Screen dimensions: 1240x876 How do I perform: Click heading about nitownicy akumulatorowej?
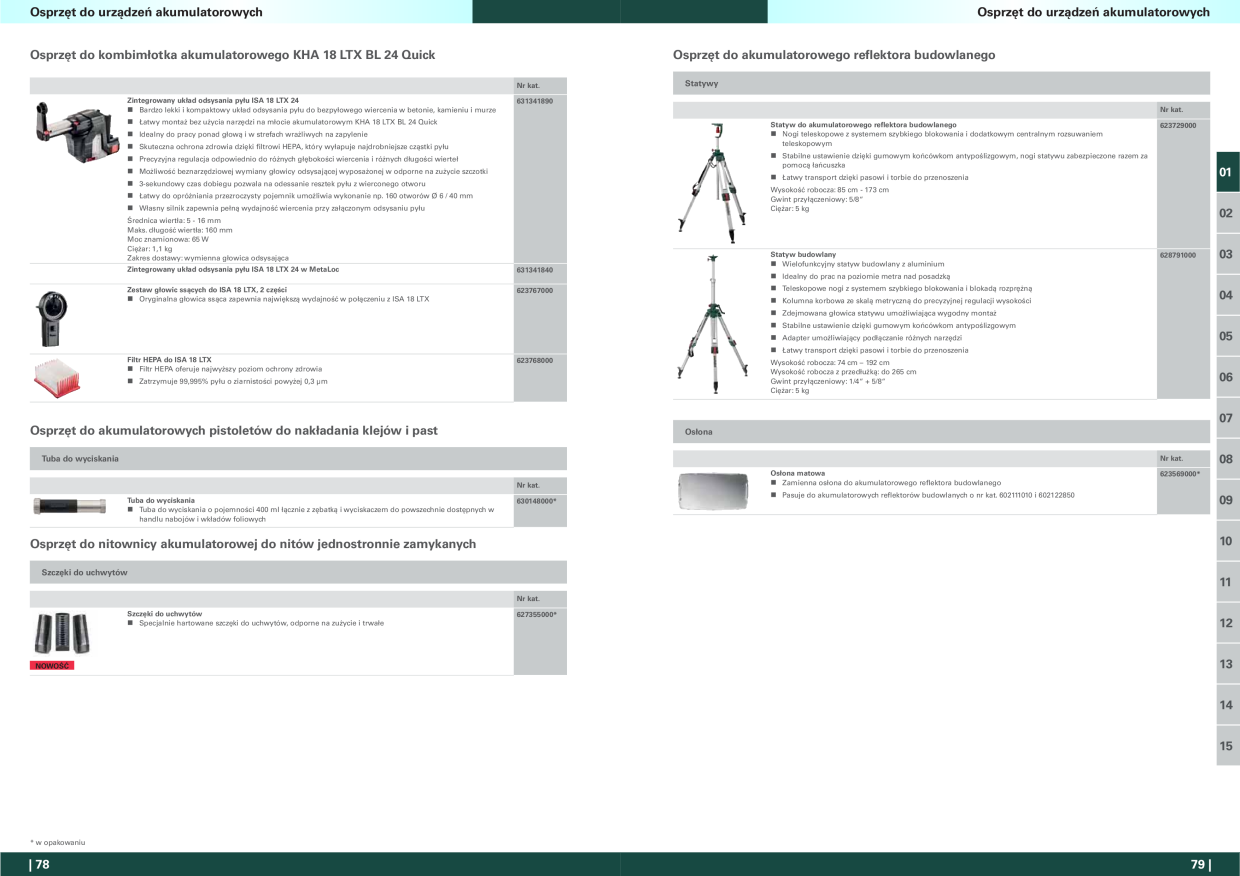click(253, 544)
